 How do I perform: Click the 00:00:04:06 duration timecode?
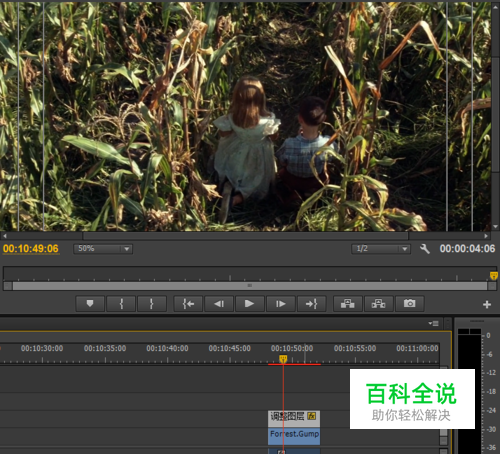467,249
